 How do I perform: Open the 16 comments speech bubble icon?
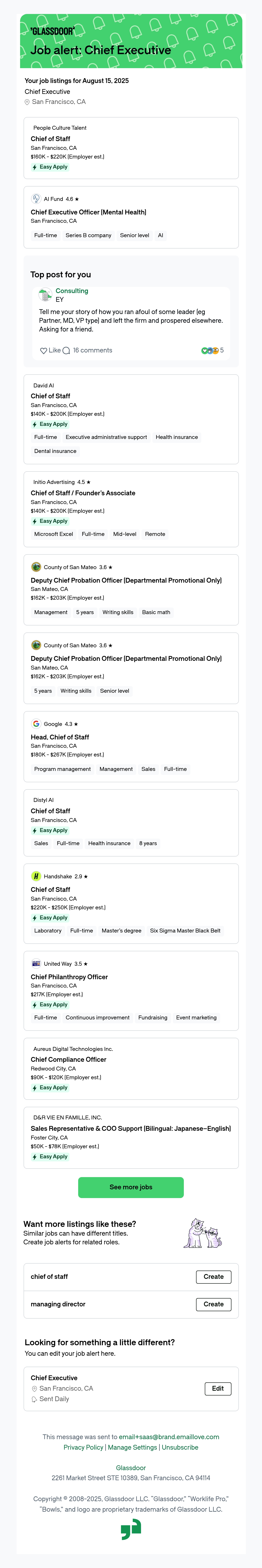click(x=66, y=351)
